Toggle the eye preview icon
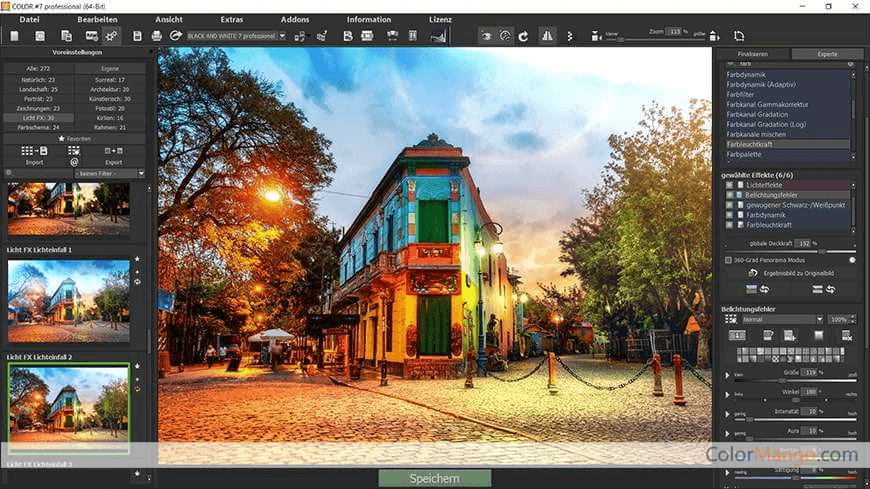 (487, 36)
